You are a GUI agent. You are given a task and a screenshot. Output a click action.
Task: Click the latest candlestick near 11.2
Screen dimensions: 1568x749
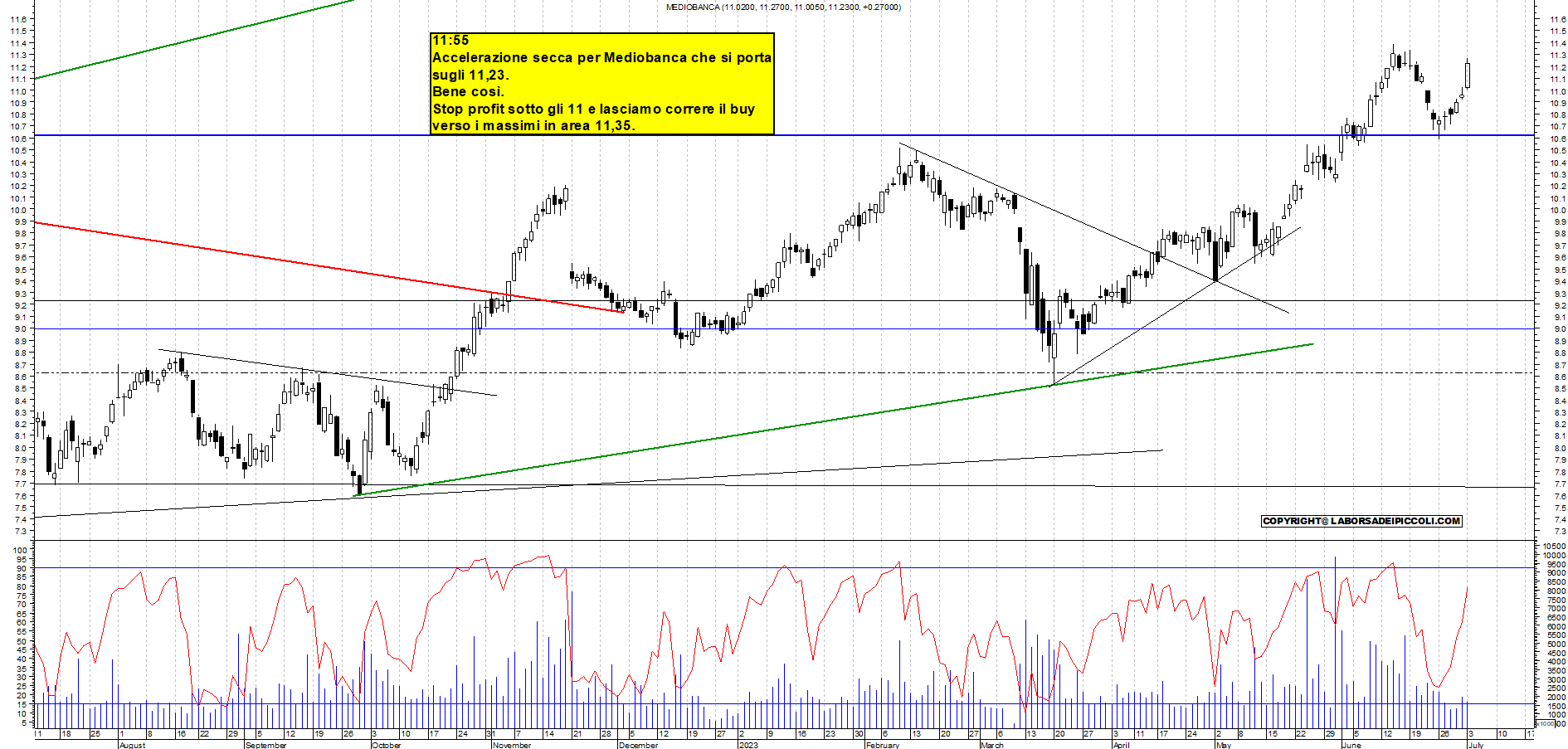click(1468, 75)
